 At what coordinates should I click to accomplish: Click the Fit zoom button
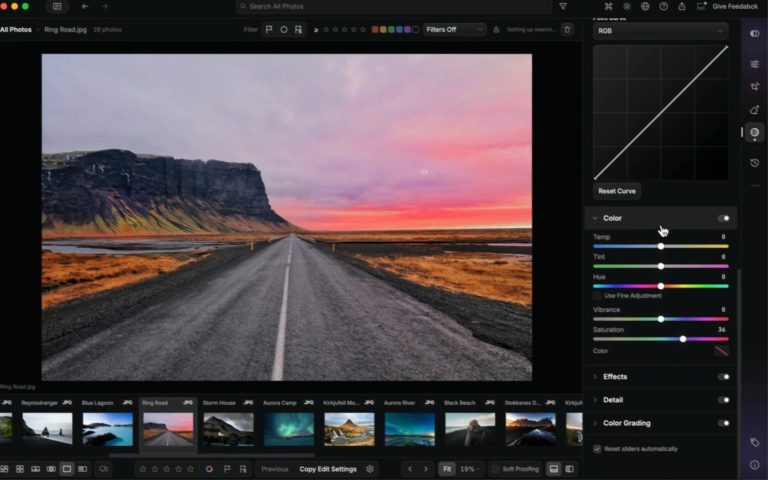(x=447, y=469)
